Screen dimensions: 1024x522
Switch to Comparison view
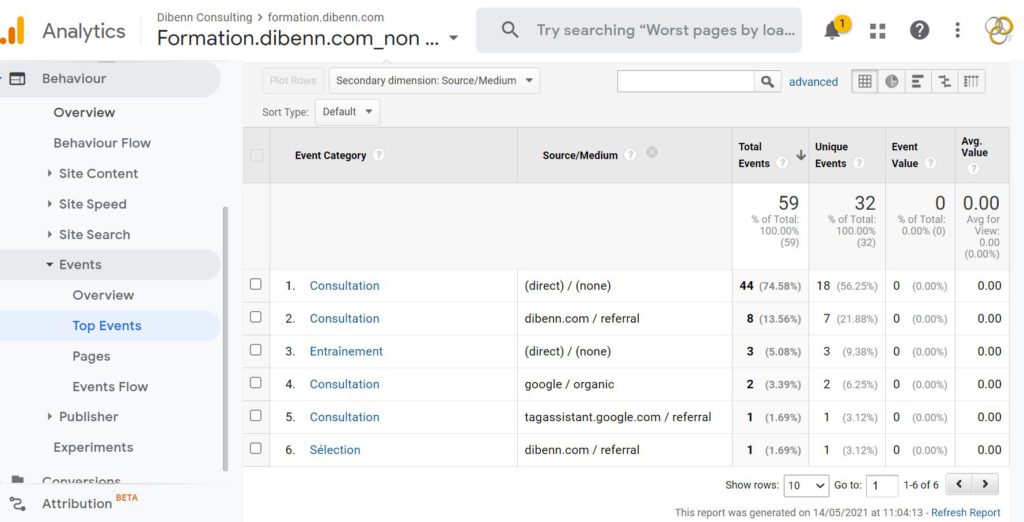coord(944,82)
